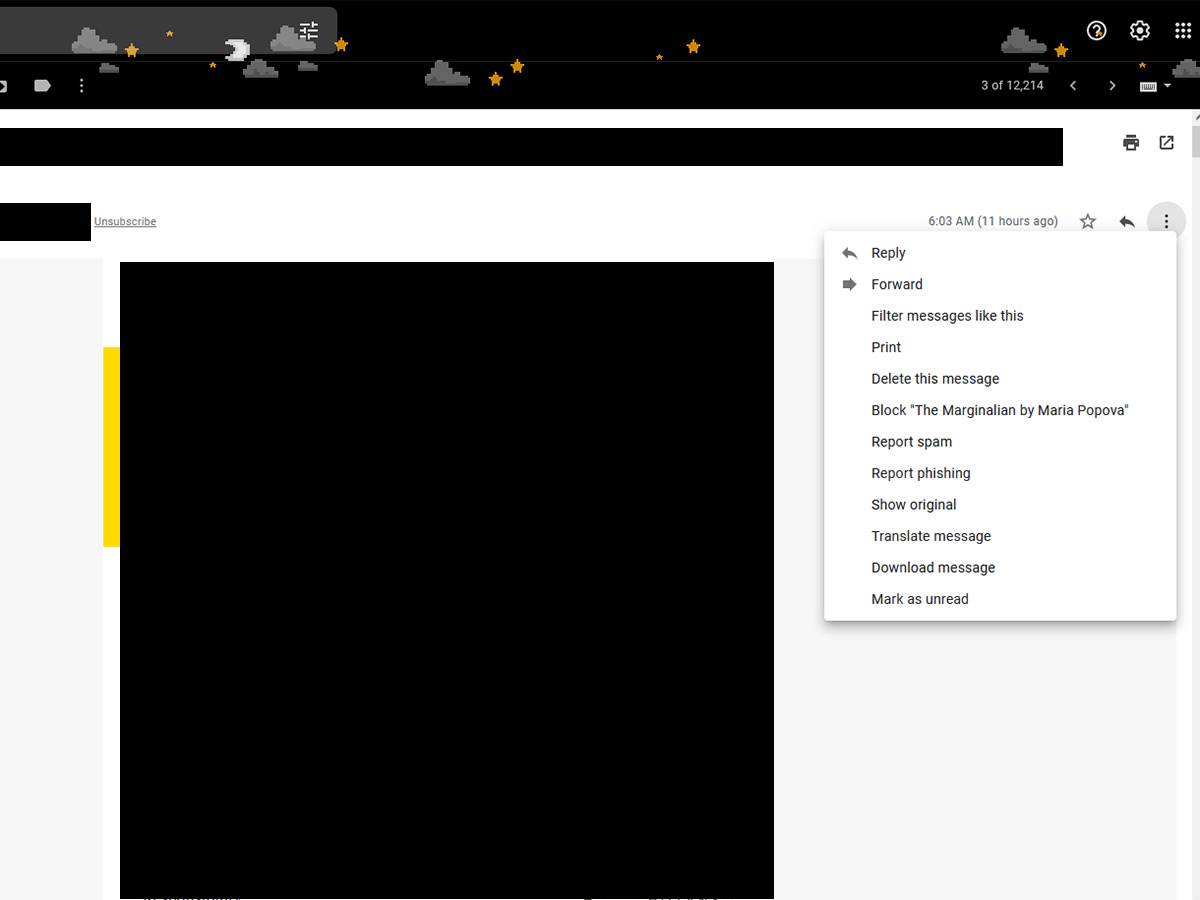
Task: Select Forward from the context menu
Action: pyautogui.click(x=896, y=284)
